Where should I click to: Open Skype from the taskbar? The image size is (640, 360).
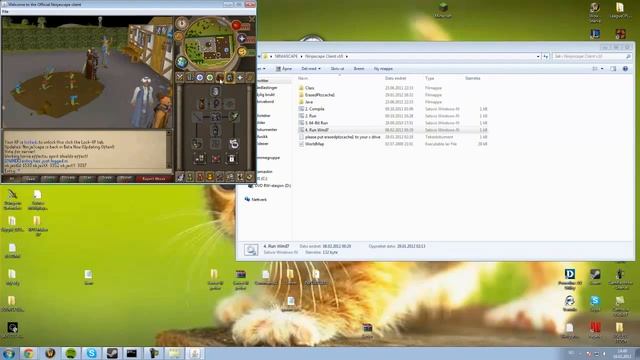91,353
